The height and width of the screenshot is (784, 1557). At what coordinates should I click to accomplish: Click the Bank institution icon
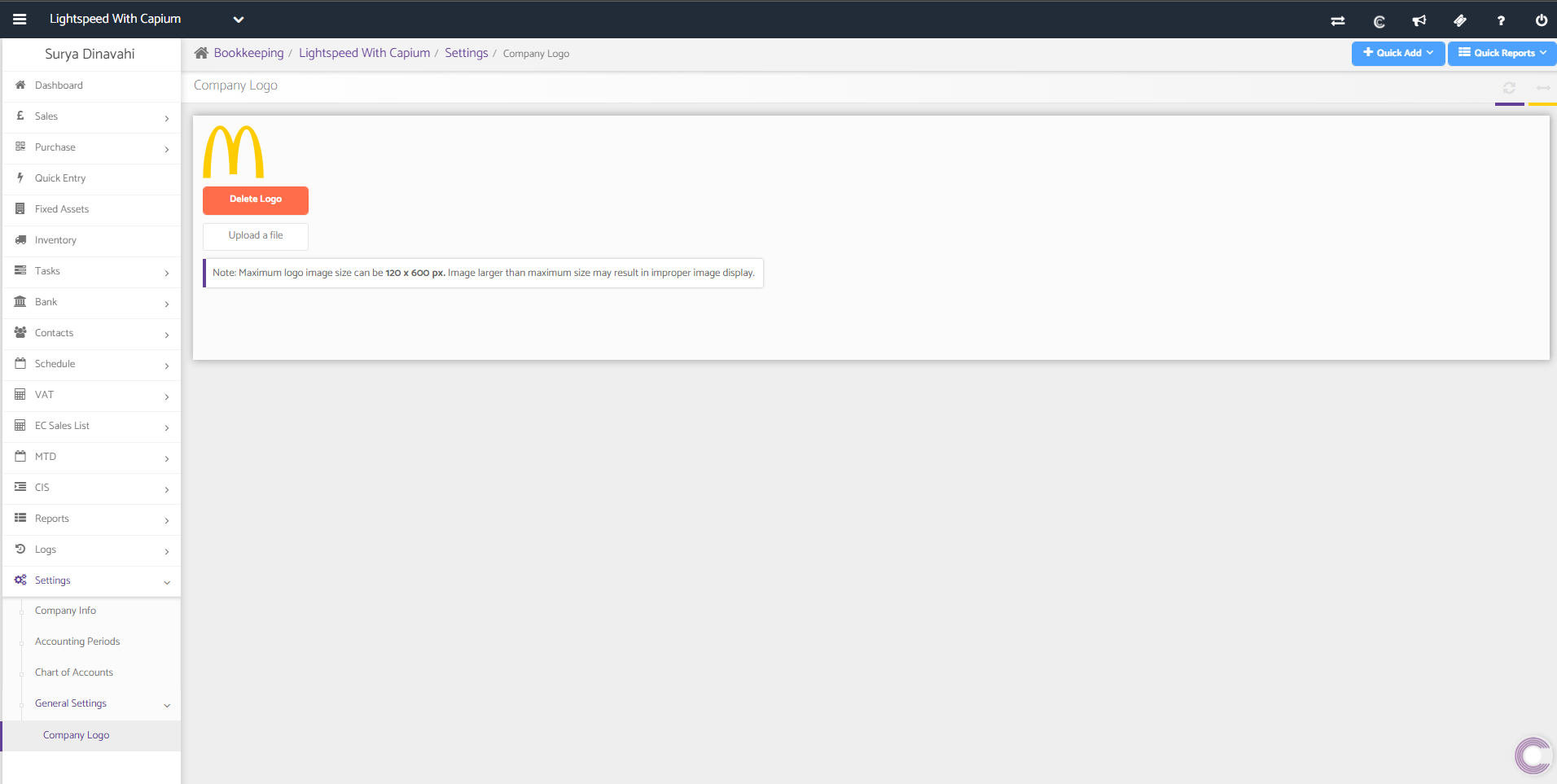tap(20, 301)
